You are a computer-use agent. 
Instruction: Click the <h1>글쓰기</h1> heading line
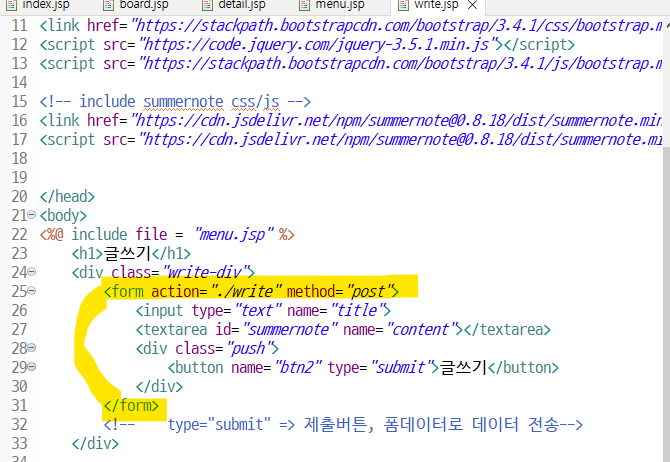pos(131,253)
